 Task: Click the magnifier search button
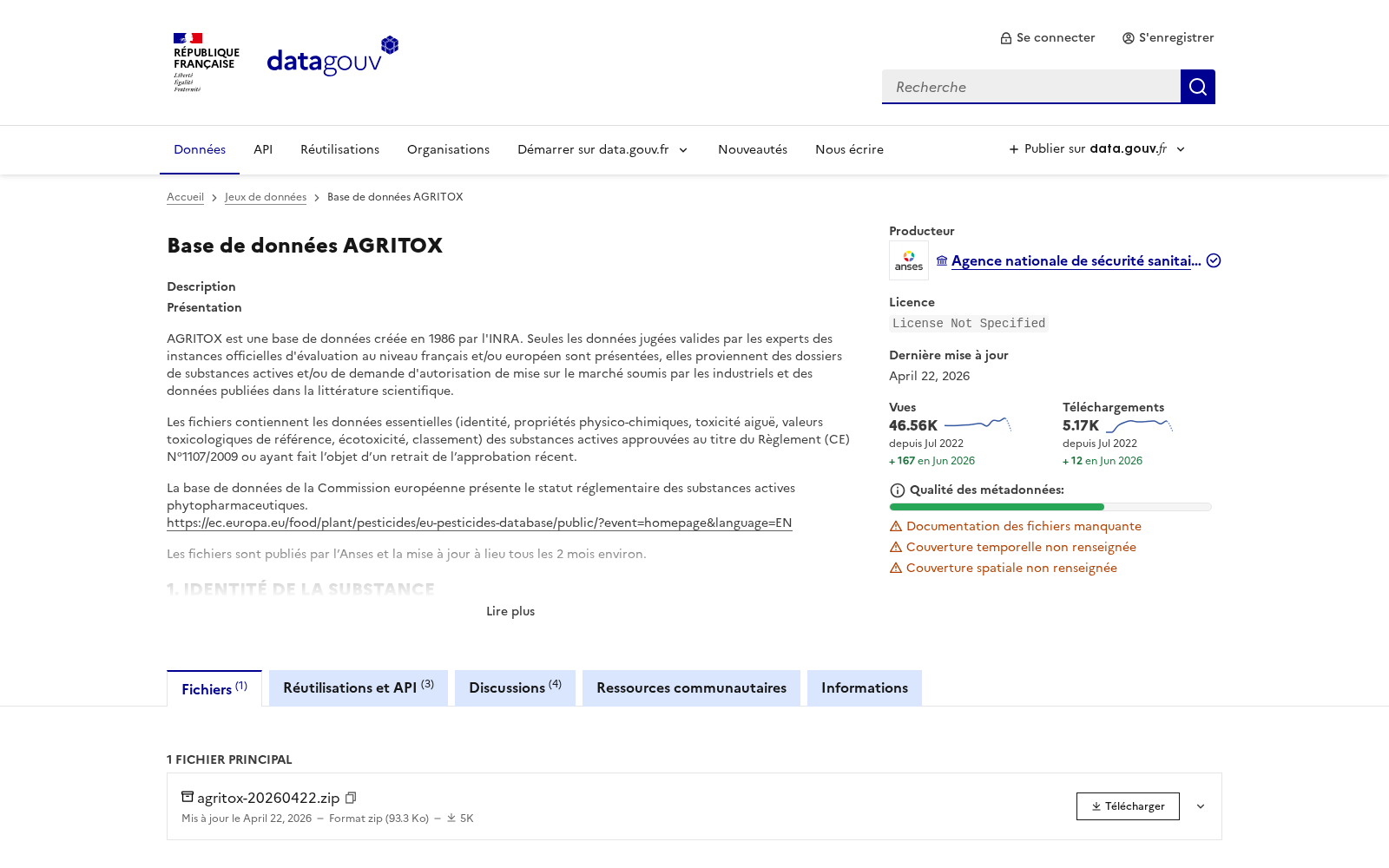[x=1198, y=87]
